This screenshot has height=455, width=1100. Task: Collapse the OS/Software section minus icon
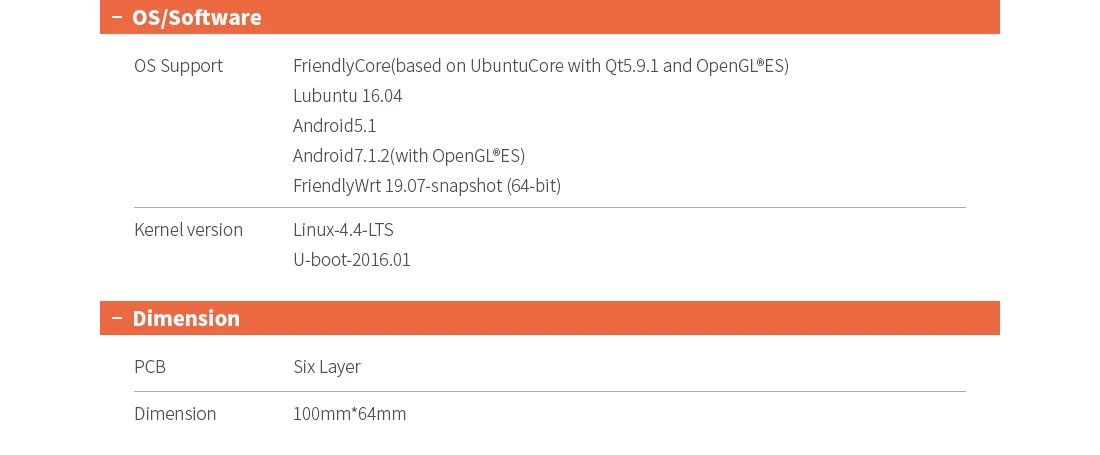coord(117,17)
